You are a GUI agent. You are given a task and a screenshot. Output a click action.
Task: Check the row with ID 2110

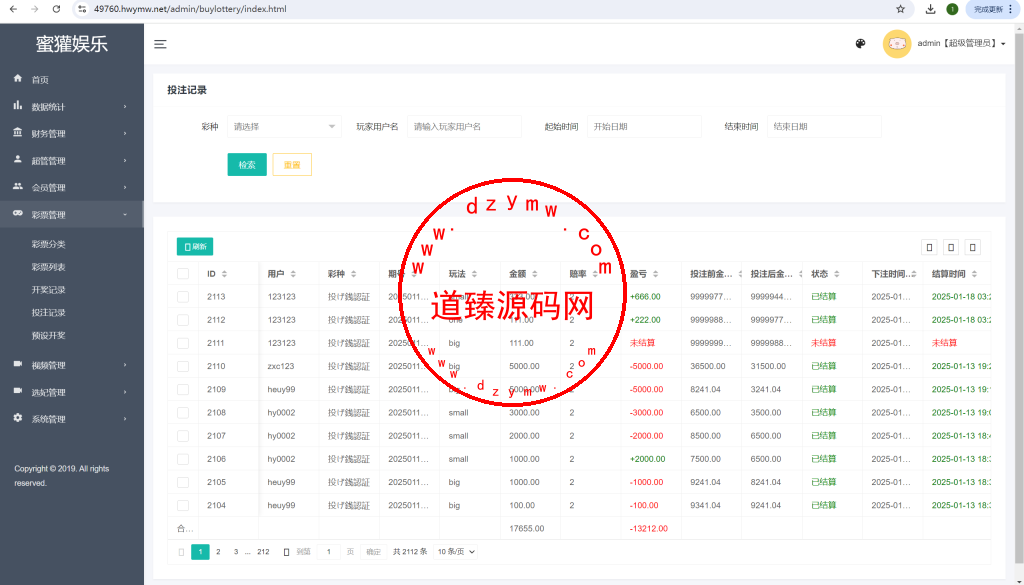183,366
